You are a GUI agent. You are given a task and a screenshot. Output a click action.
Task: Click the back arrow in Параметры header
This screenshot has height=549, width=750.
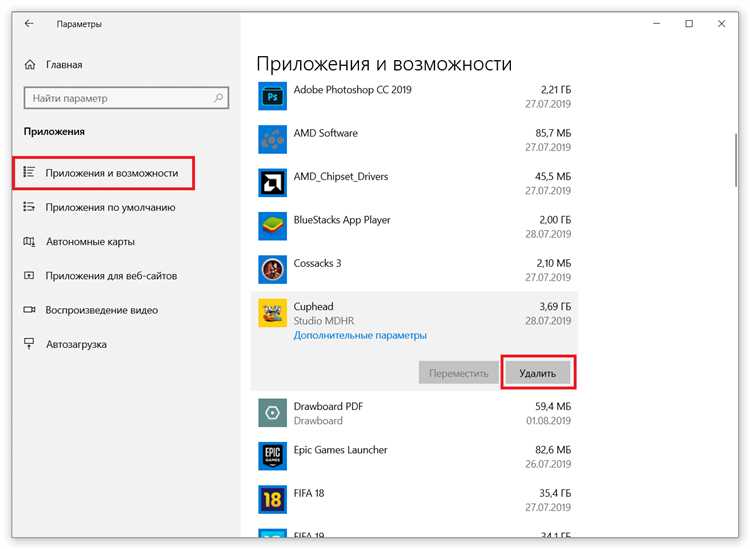point(29,23)
